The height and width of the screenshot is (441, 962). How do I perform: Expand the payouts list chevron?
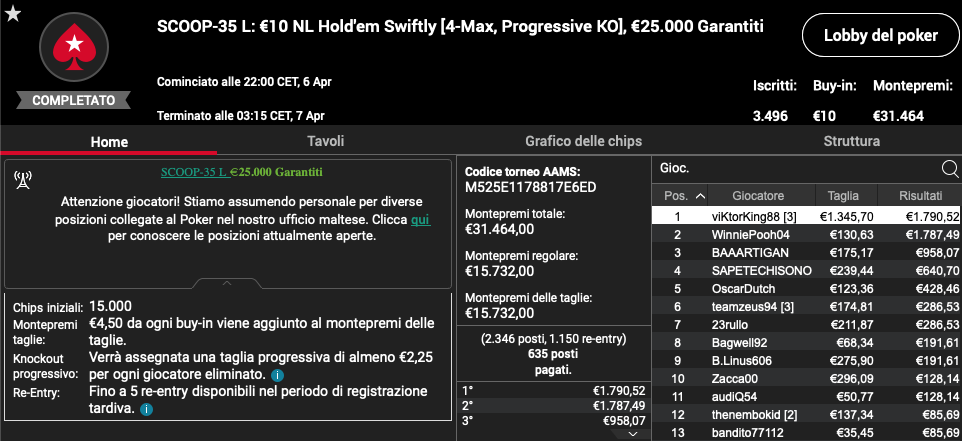pos(634,434)
